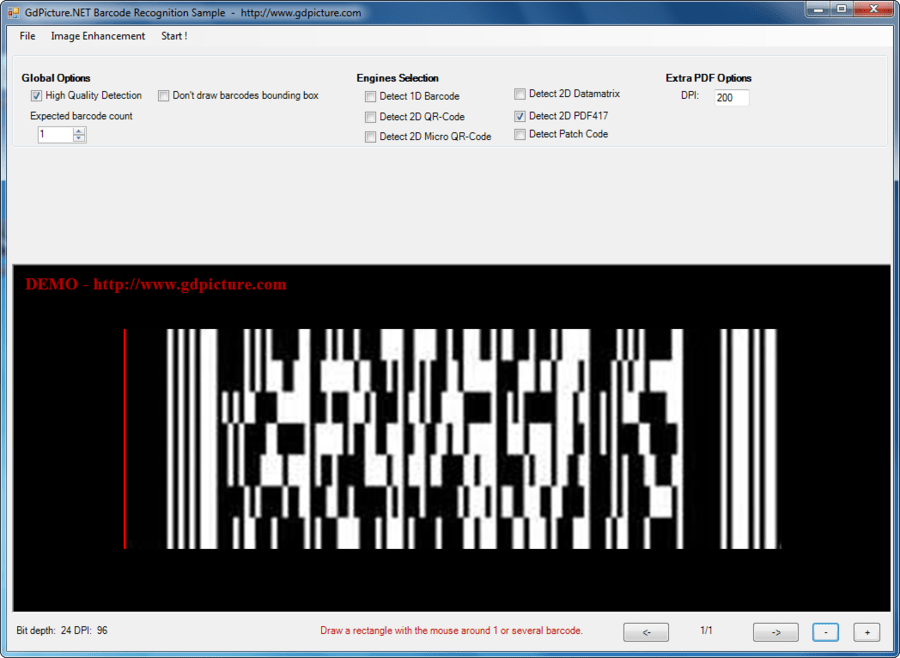Click the expected barcode count field

(x=56, y=134)
